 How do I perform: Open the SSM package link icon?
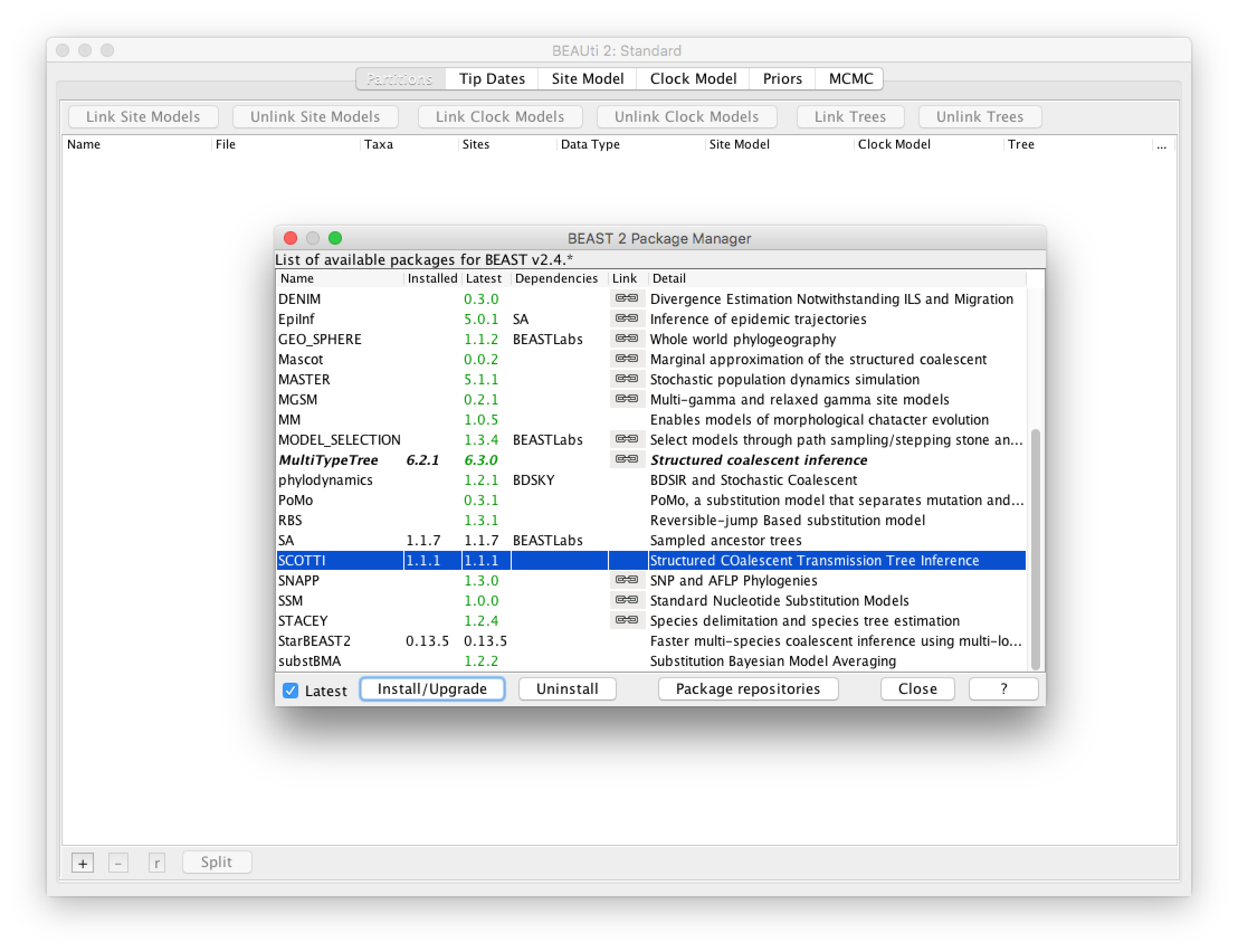(x=627, y=600)
